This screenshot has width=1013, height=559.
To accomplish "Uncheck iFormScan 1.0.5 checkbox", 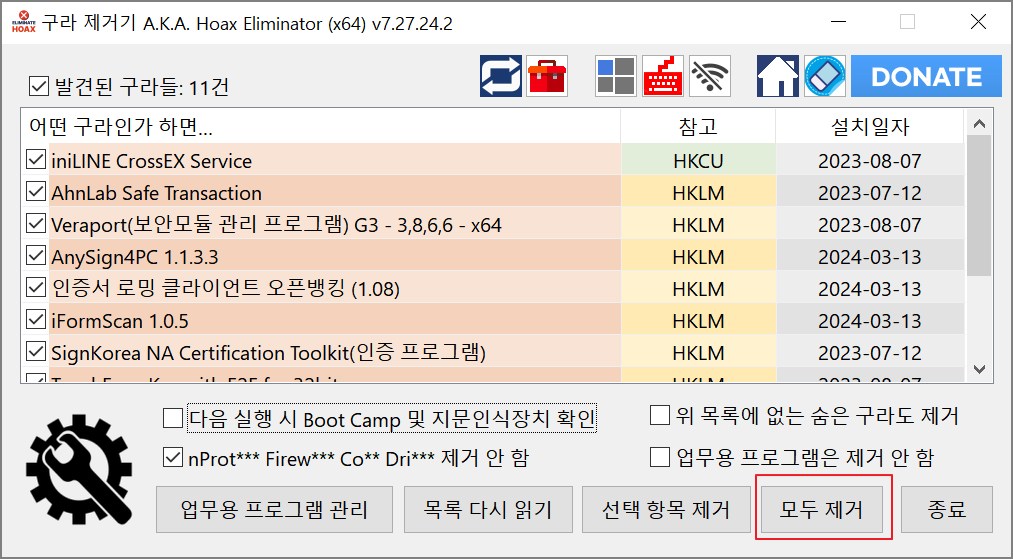I will 36,320.
